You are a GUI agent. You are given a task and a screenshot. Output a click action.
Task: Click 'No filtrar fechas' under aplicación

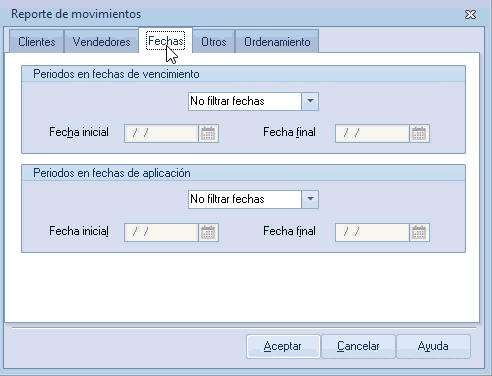[x=245, y=199]
